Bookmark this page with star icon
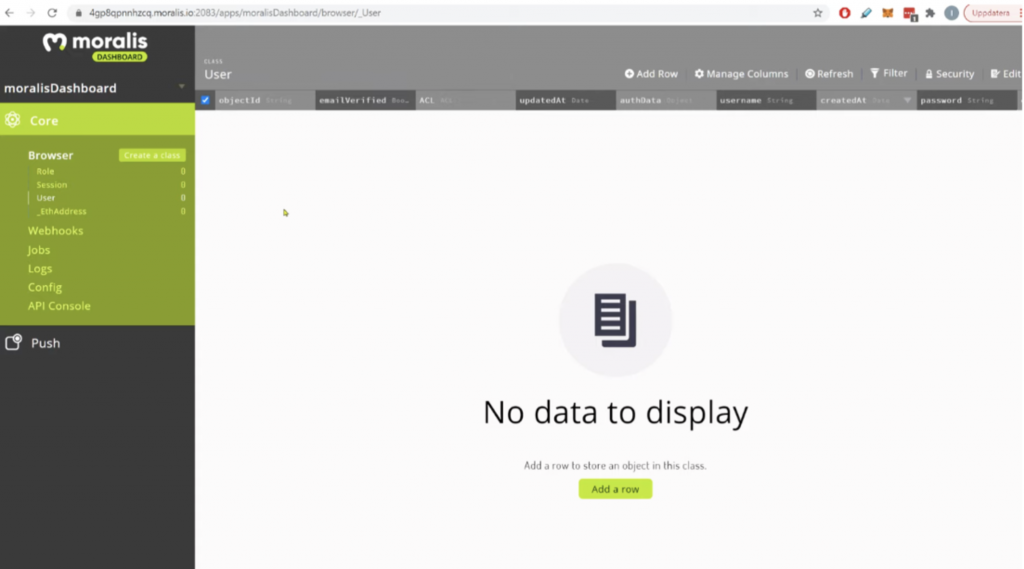The image size is (1024, 569). [x=818, y=12]
